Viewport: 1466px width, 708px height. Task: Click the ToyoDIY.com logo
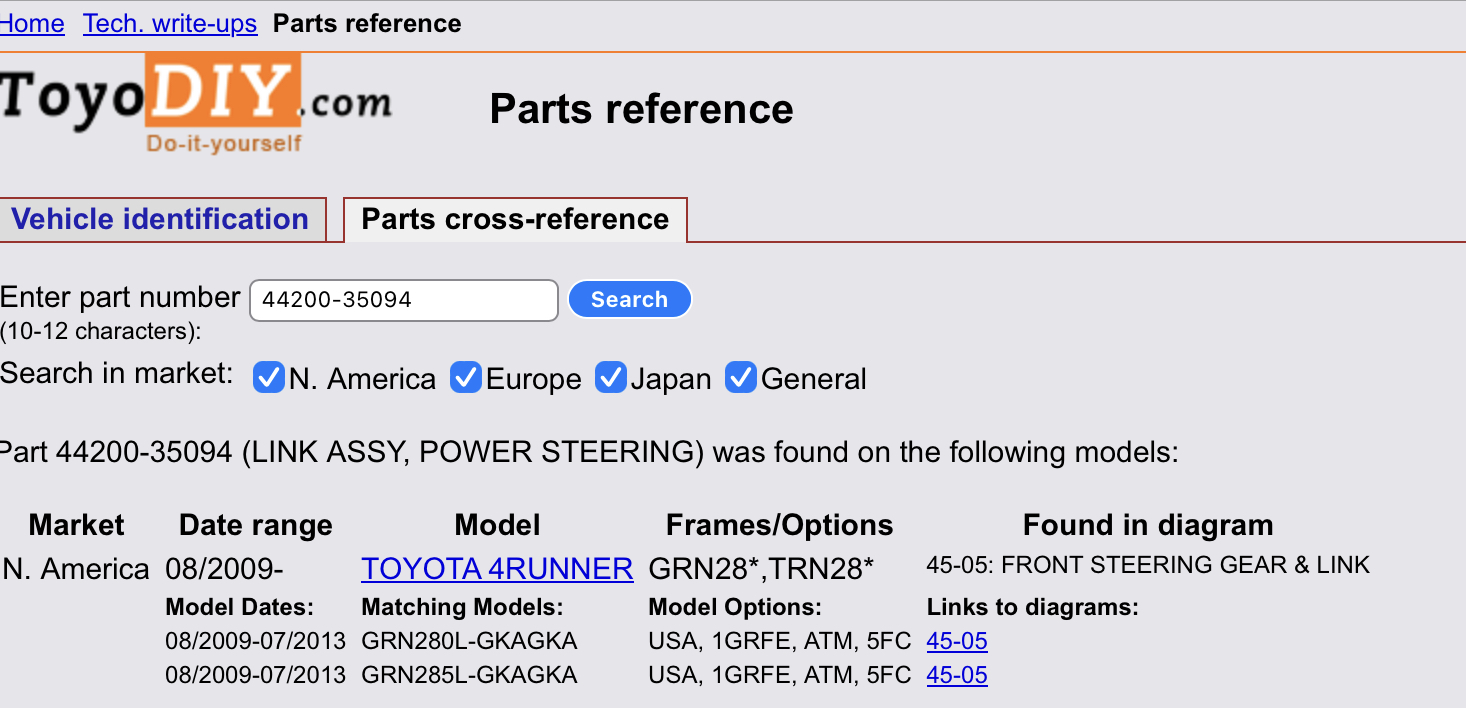(195, 104)
